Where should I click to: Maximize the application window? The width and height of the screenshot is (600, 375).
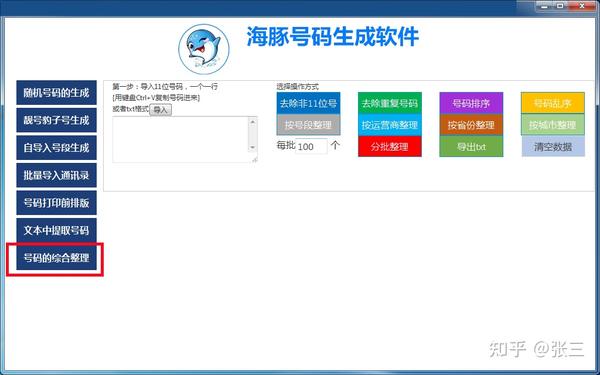pos(560,5)
